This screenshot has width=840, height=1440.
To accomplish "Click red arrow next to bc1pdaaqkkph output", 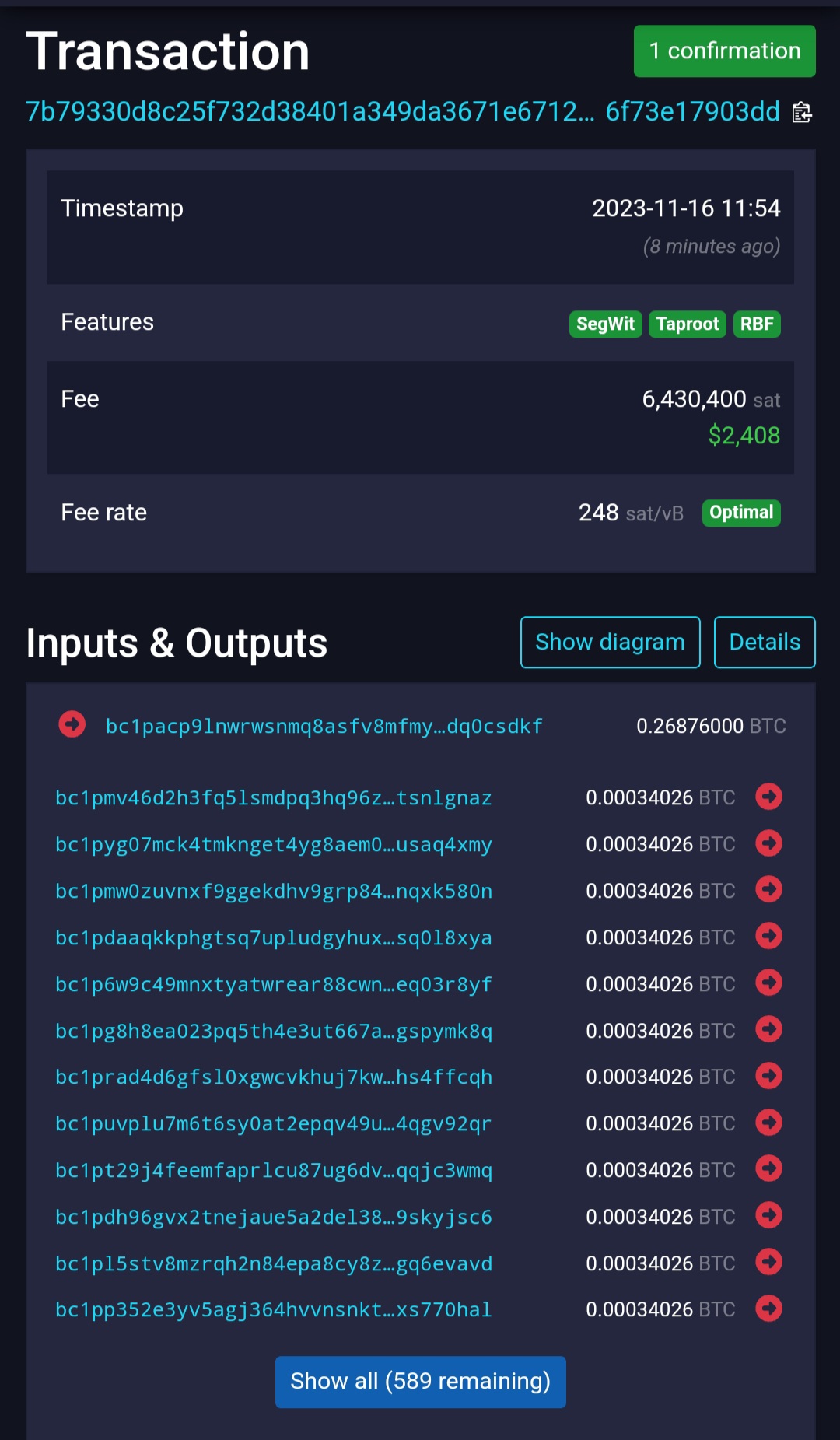I will point(768,937).
